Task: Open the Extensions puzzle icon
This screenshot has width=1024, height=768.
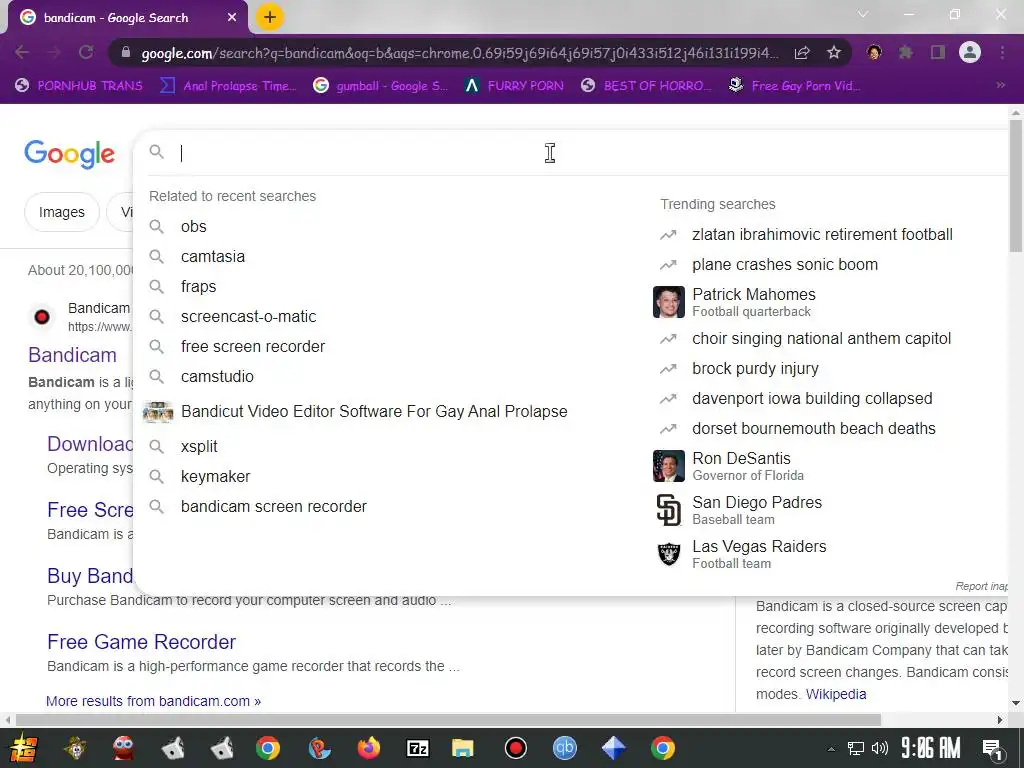Action: tap(906, 52)
